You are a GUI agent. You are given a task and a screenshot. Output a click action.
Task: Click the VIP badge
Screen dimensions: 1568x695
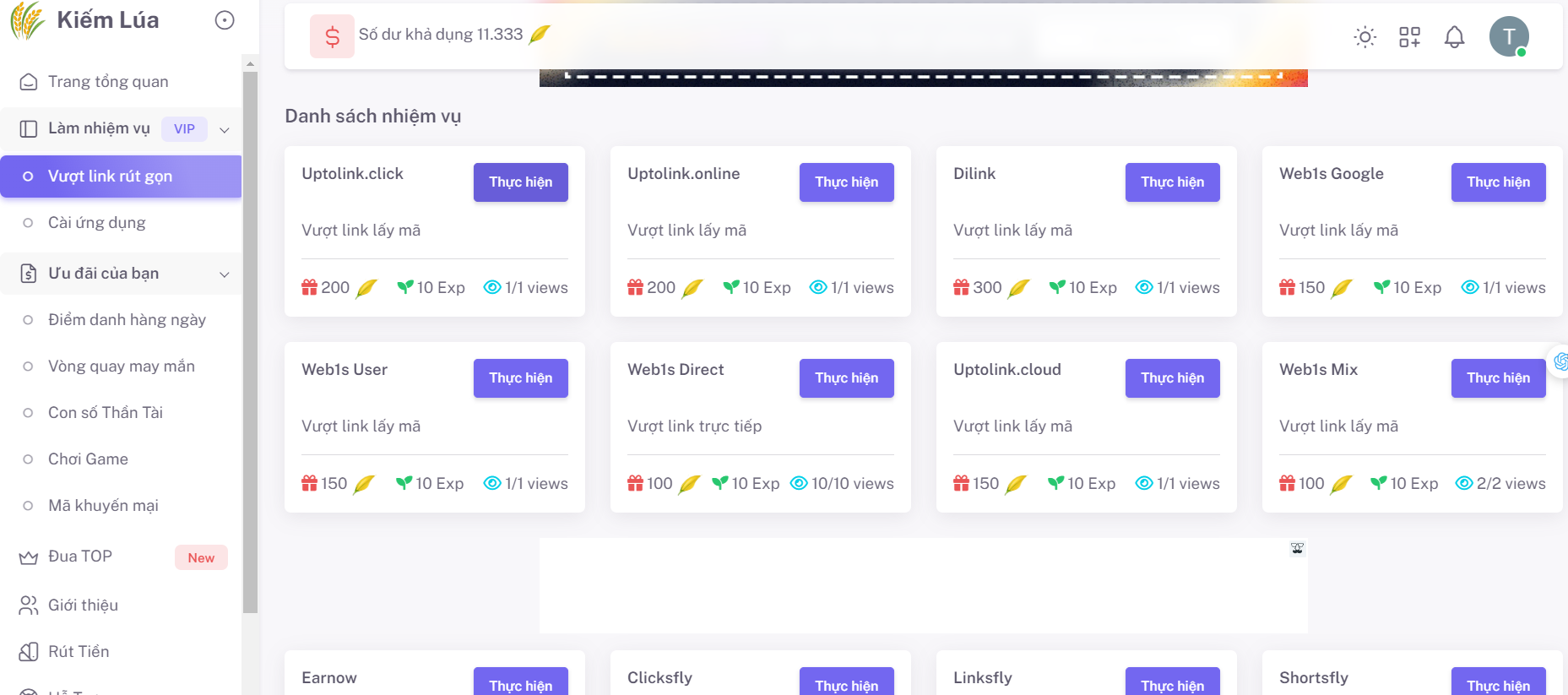pos(184,128)
